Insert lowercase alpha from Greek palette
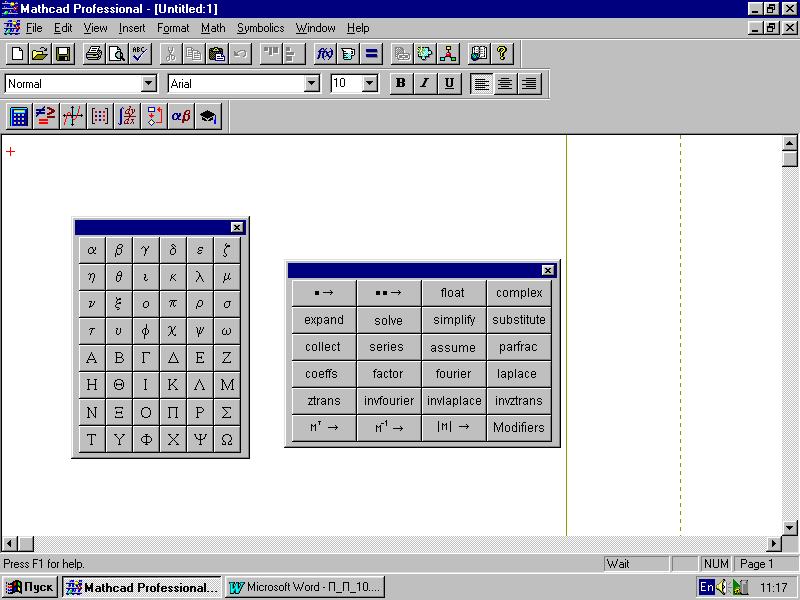Viewport: 800px width, 600px height. tap(92, 250)
